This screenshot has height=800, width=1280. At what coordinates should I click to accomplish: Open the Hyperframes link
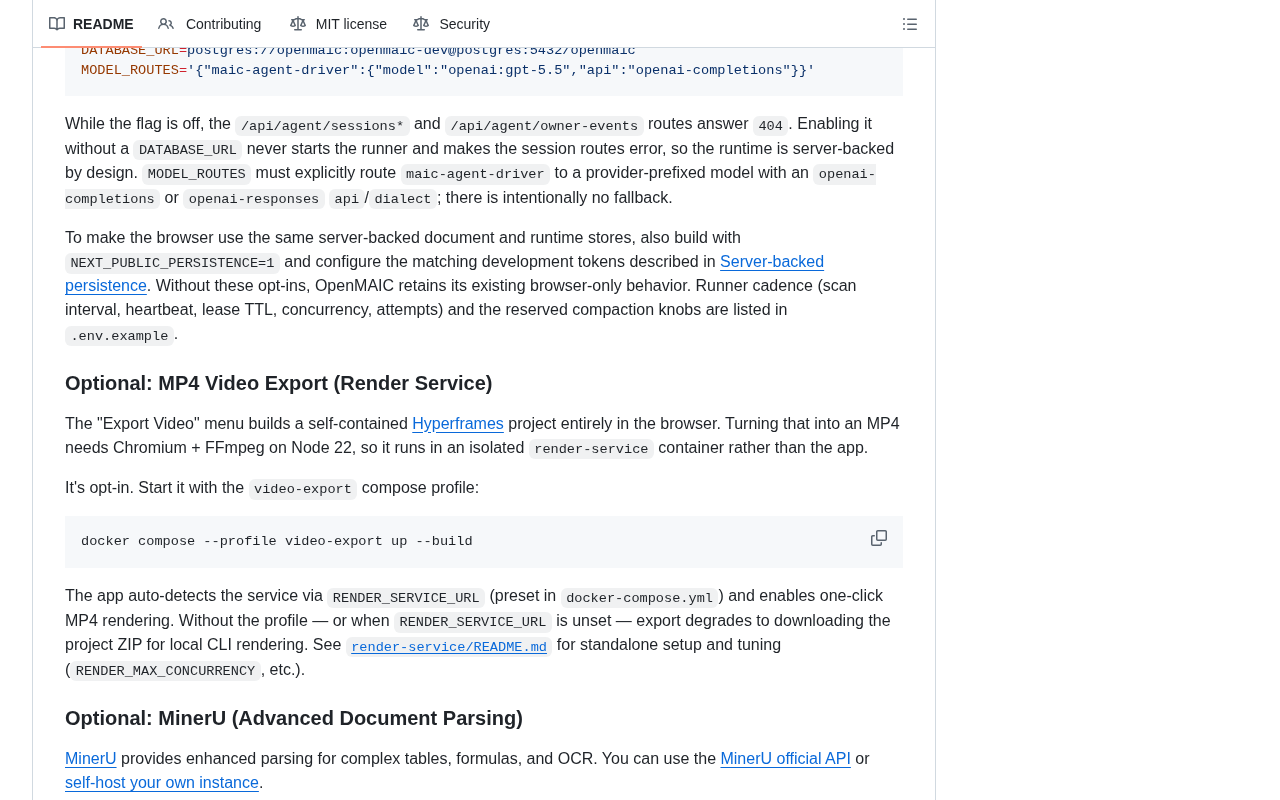point(458,424)
